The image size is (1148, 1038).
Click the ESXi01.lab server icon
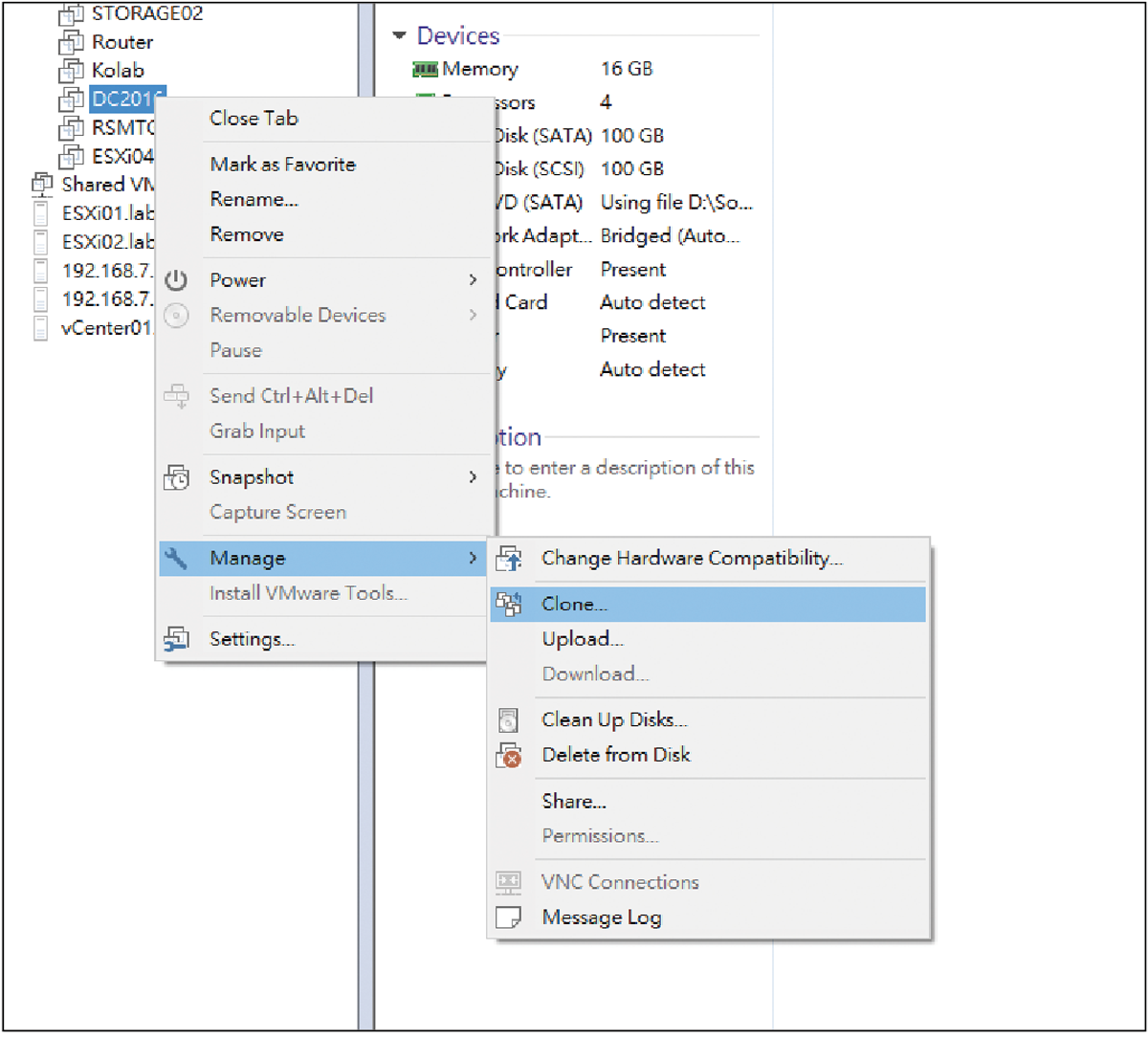click(x=41, y=213)
